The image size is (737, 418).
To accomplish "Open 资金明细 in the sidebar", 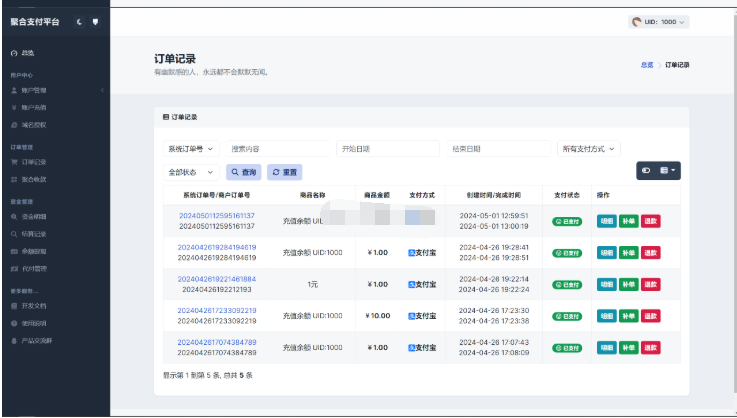I will [x=33, y=216].
